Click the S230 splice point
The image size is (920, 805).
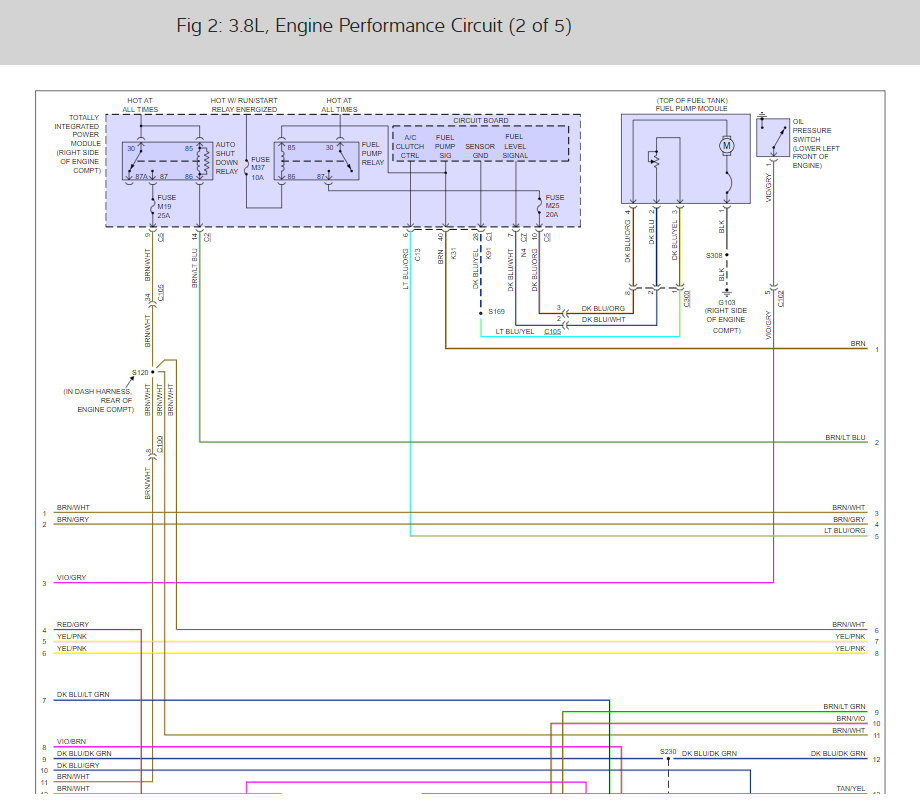pos(667,758)
